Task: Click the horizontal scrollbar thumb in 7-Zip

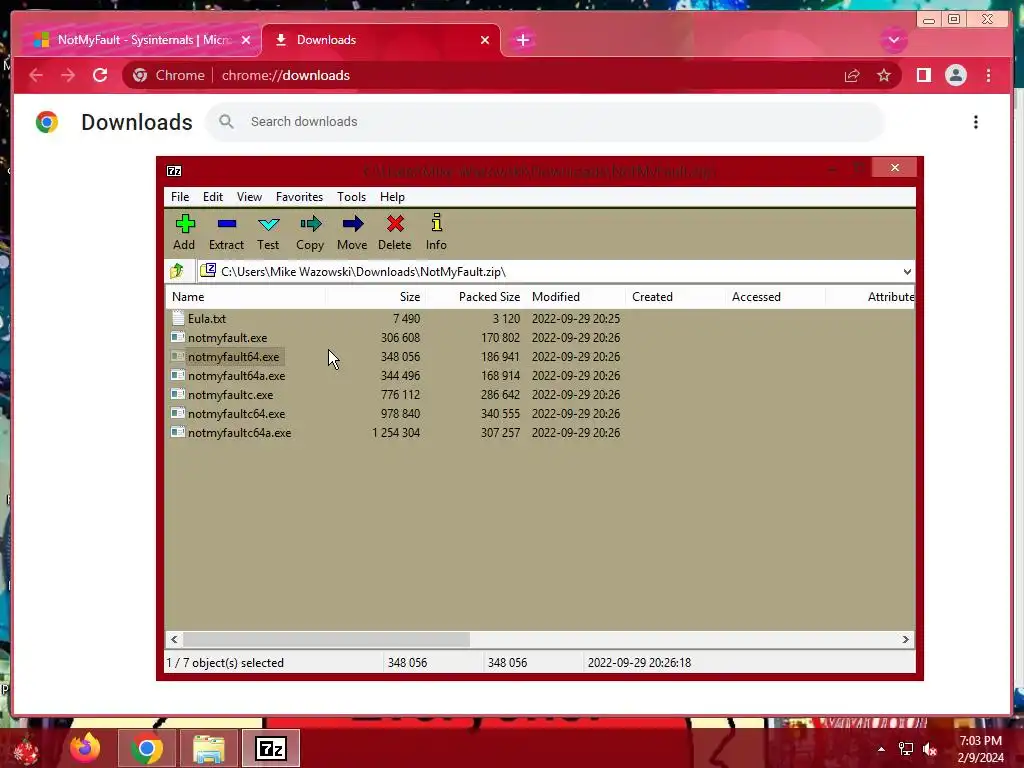Action: [x=327, y=639]
